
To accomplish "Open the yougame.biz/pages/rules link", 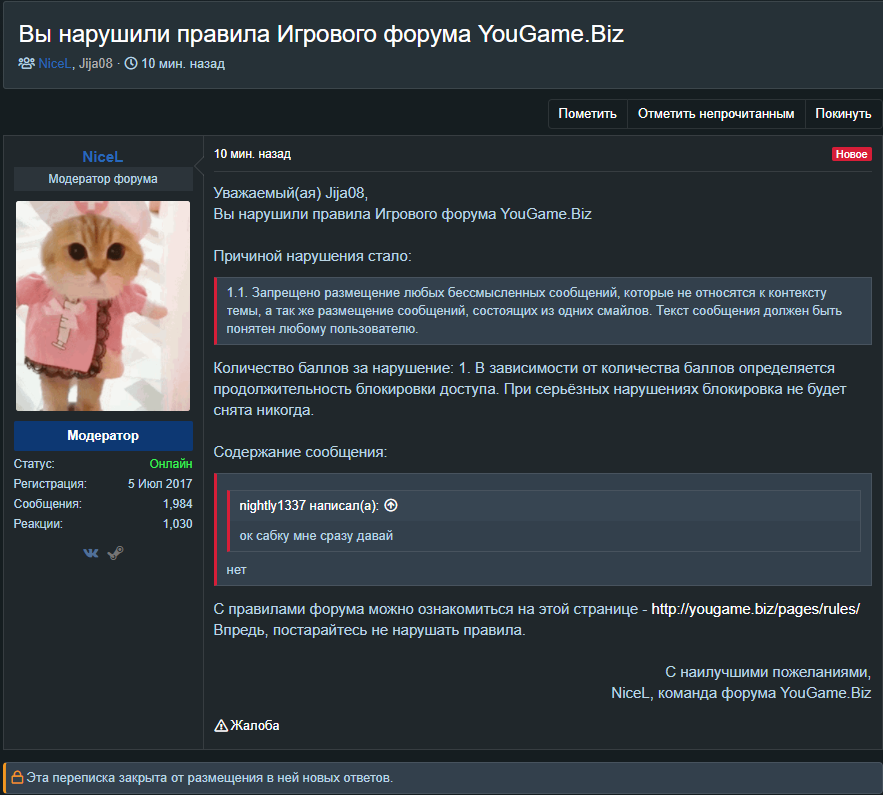I will point(755,609).
